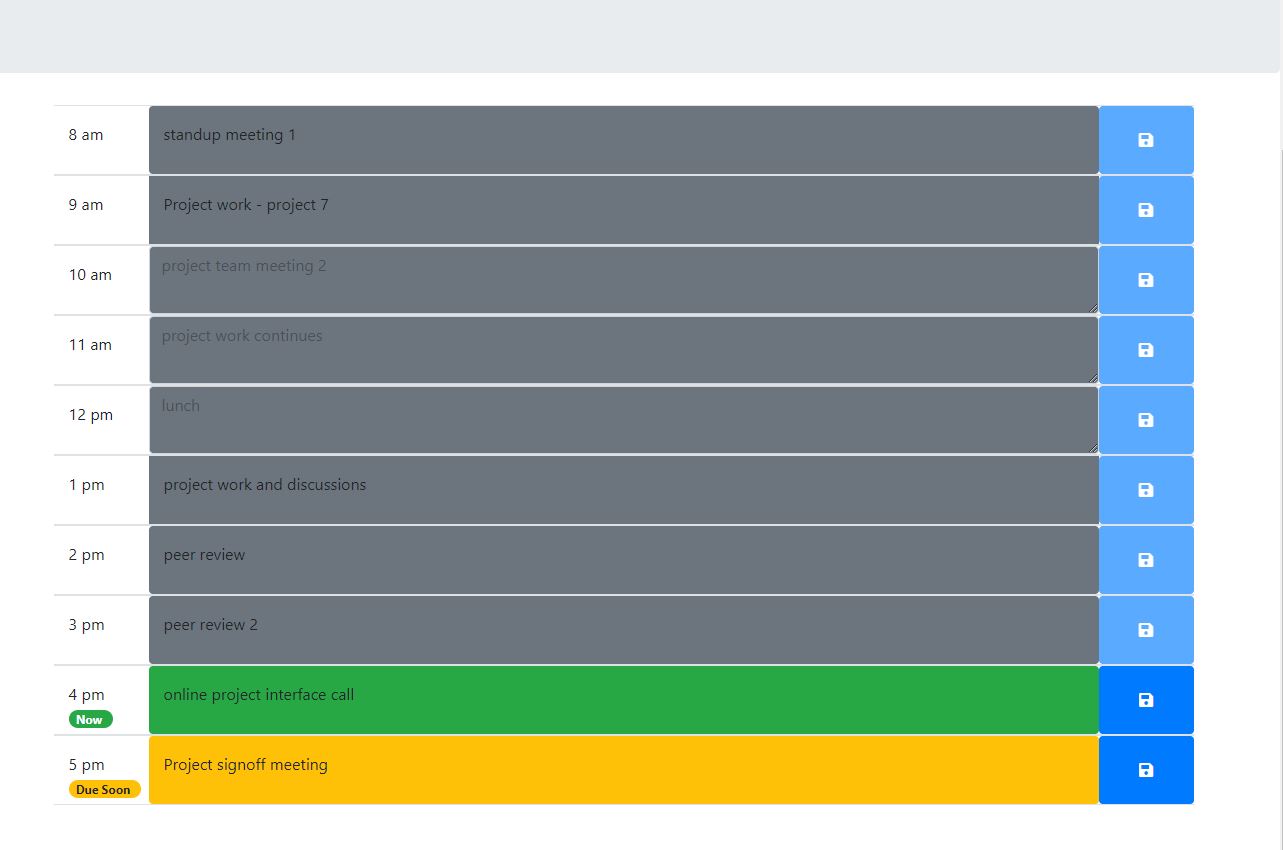Edit green 'online project interface call' field
Viewport: 1283px width, 850px height.
coord(624,700)
